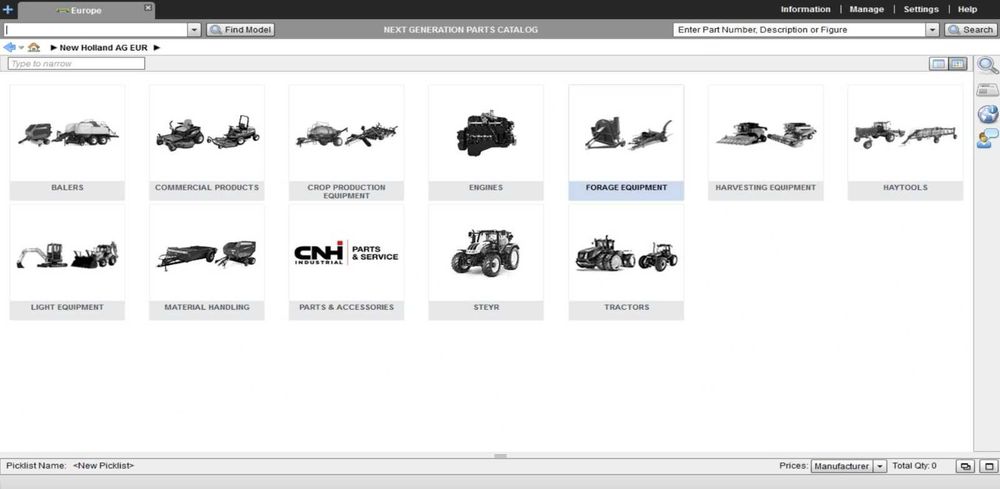The height and width of the screenshot is (489, 1000).
Task: Open the CNH Parts & Service image
Action: [x=346, y=253]
